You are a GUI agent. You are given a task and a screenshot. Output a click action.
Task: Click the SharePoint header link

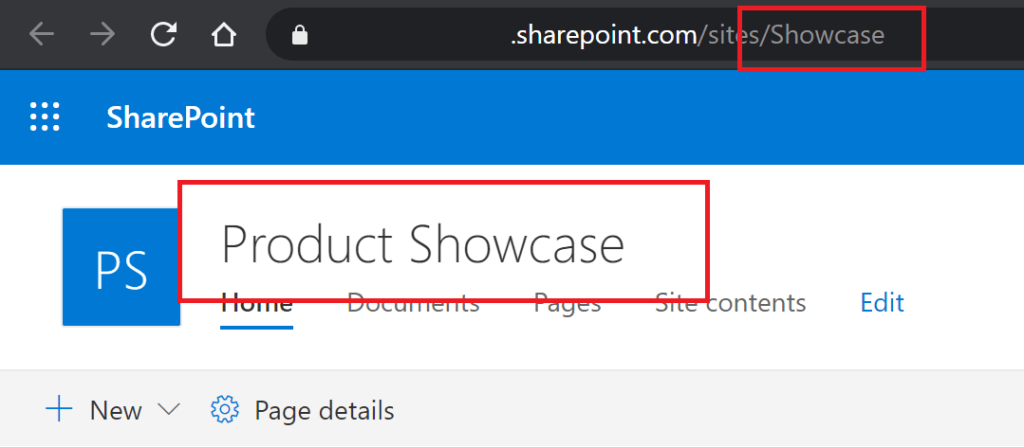[x=181, y=118]
